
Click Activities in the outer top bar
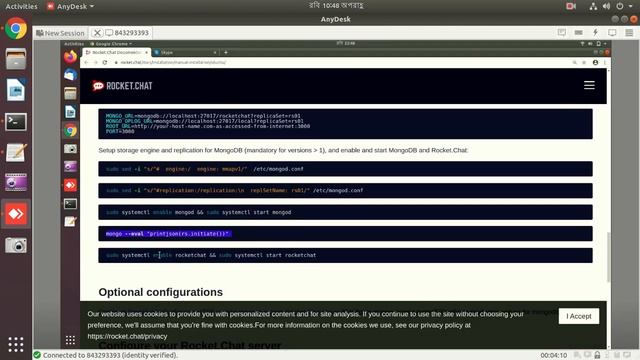[x=21, y=6]
